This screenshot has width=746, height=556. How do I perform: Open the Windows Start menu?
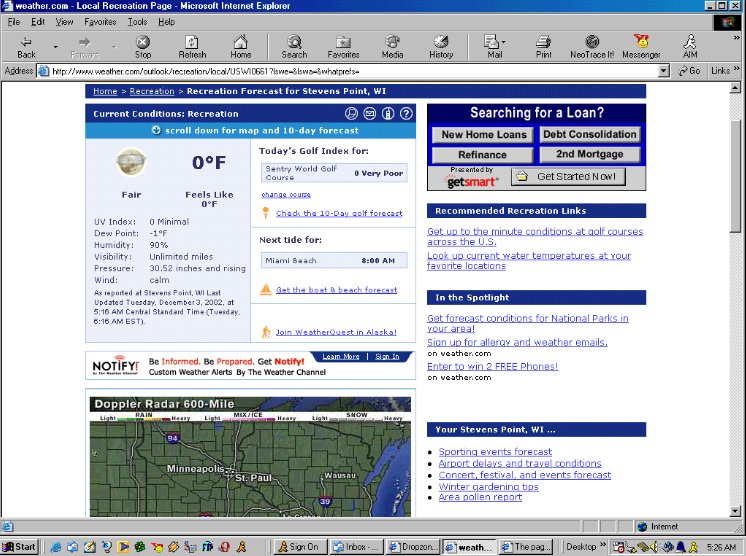(x=20, y=547)
